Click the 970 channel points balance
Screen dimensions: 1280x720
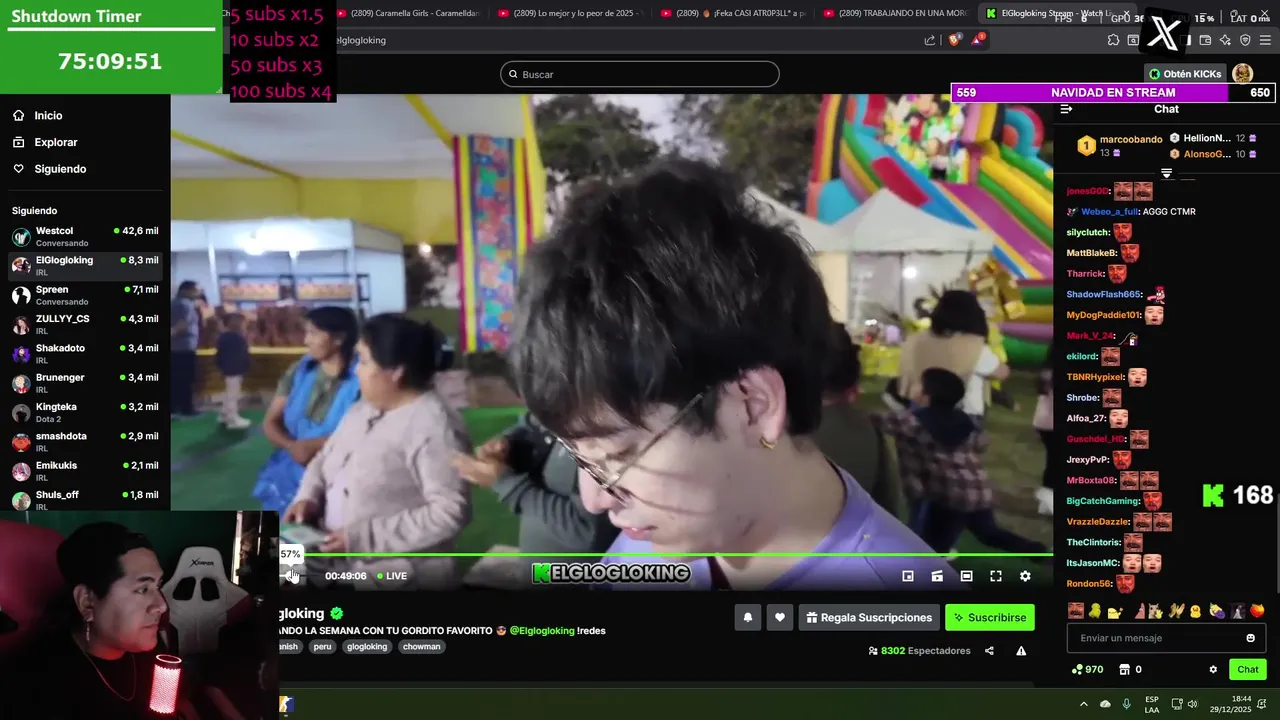pos(1087,670)
